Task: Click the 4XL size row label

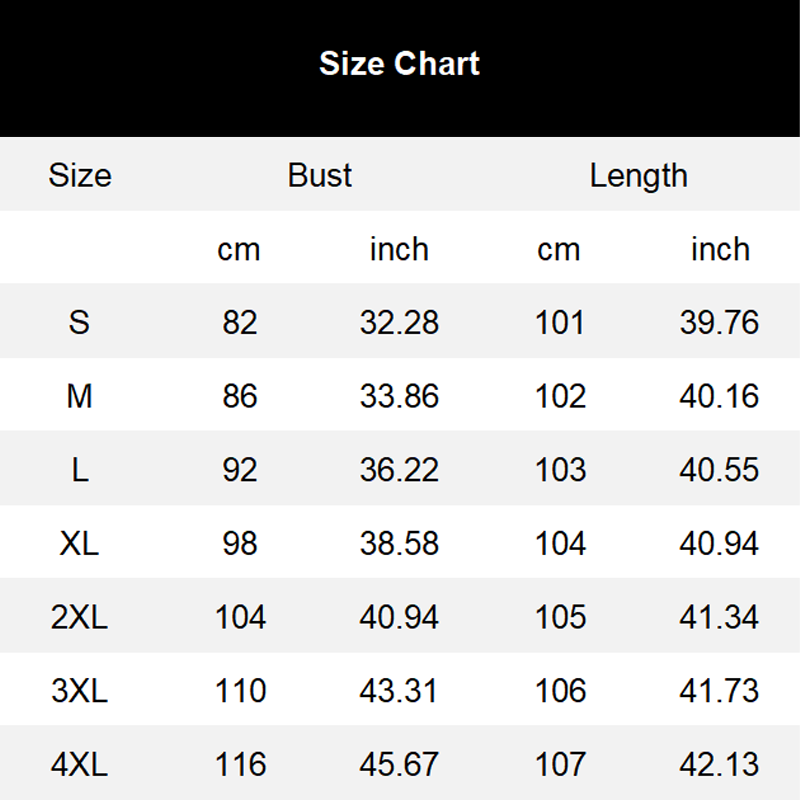Action: tap(79, 765)
